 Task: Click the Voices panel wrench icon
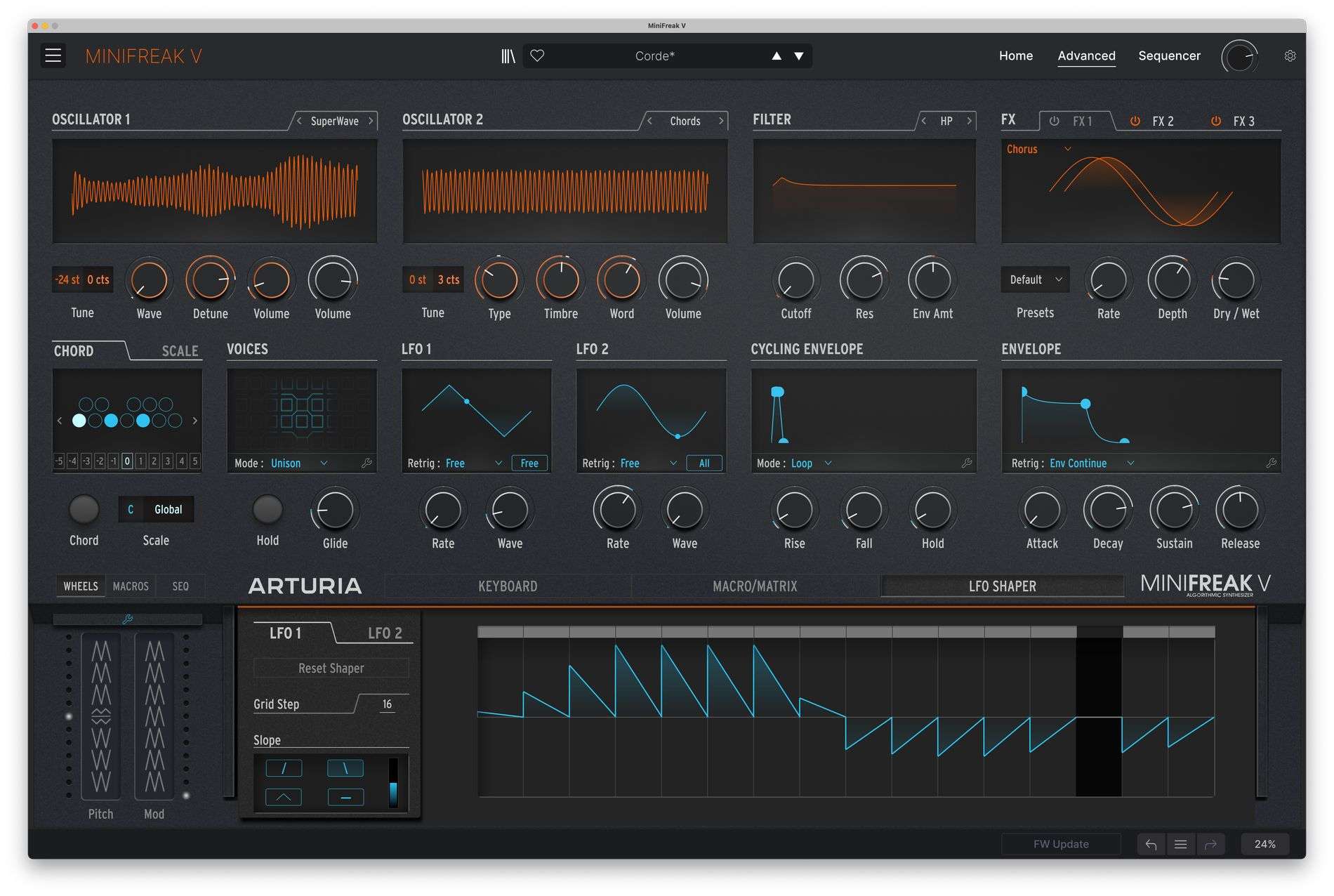pyautogui.click(x=366, y=463)
